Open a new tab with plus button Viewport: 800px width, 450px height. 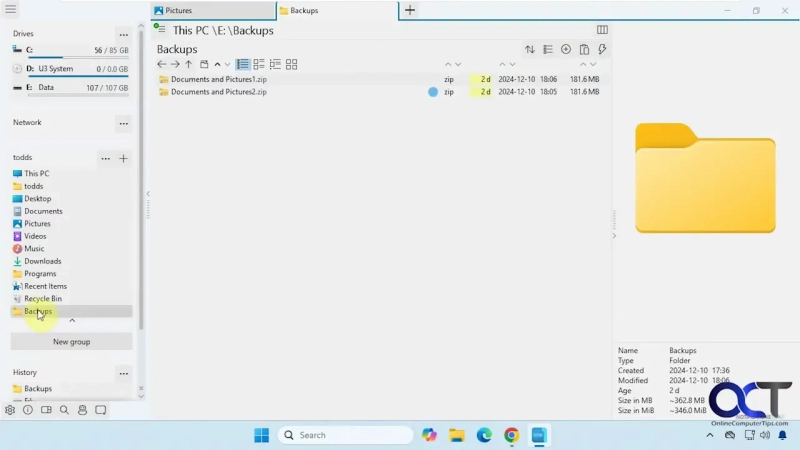click(x=410, y=10)
